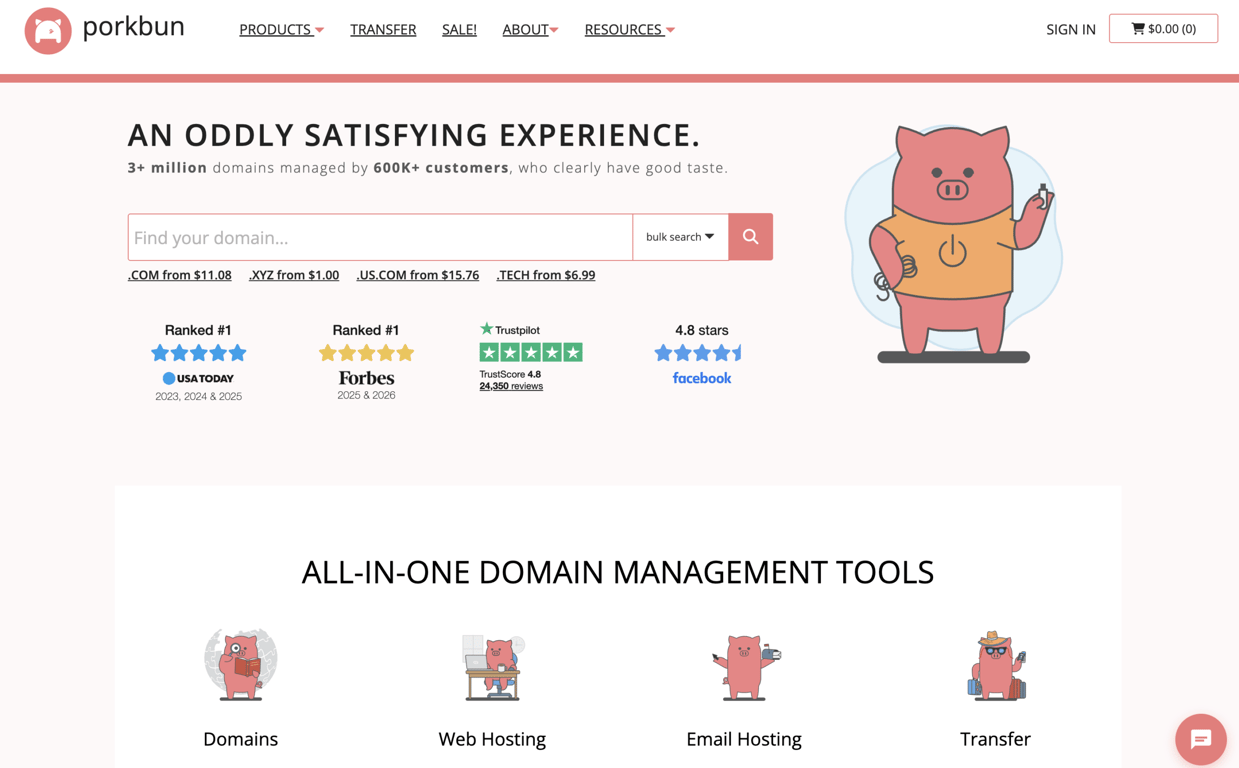Open the Domains label link
The width and height of the screenshot is (1239, 768).
coord(240,739)
